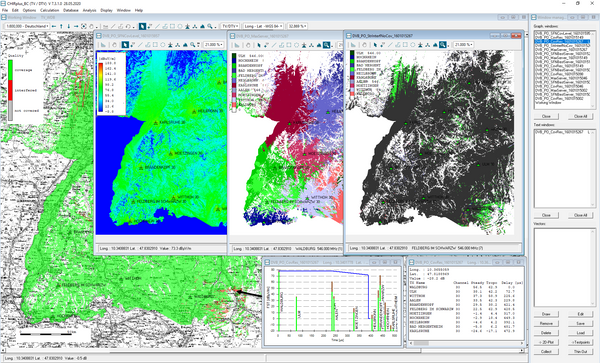Image resolution: width=600 pixels, height=363 pixels.
Task: Click the profile icon in StrInterfNoCov window
Action: coord(353,45)
